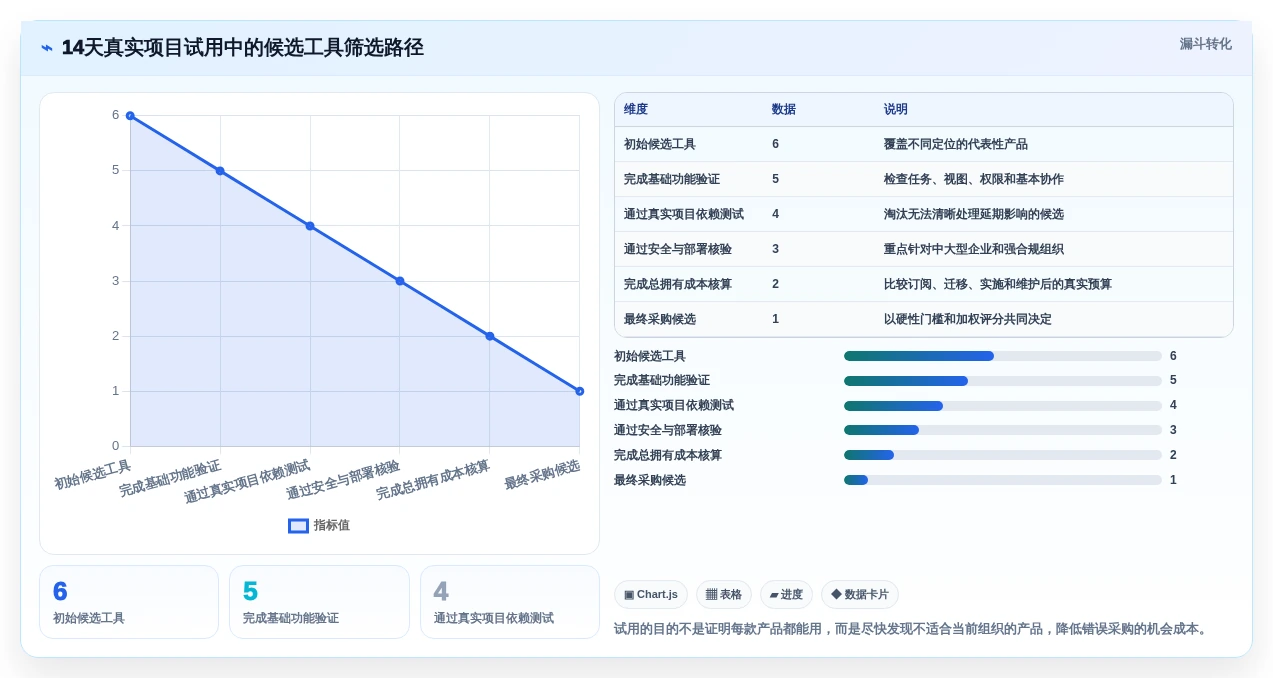Screen dimensions: 1273x678
Task: Click the 检查任务、视图、权限和基本协作 description
Action: tap(974, 179)
